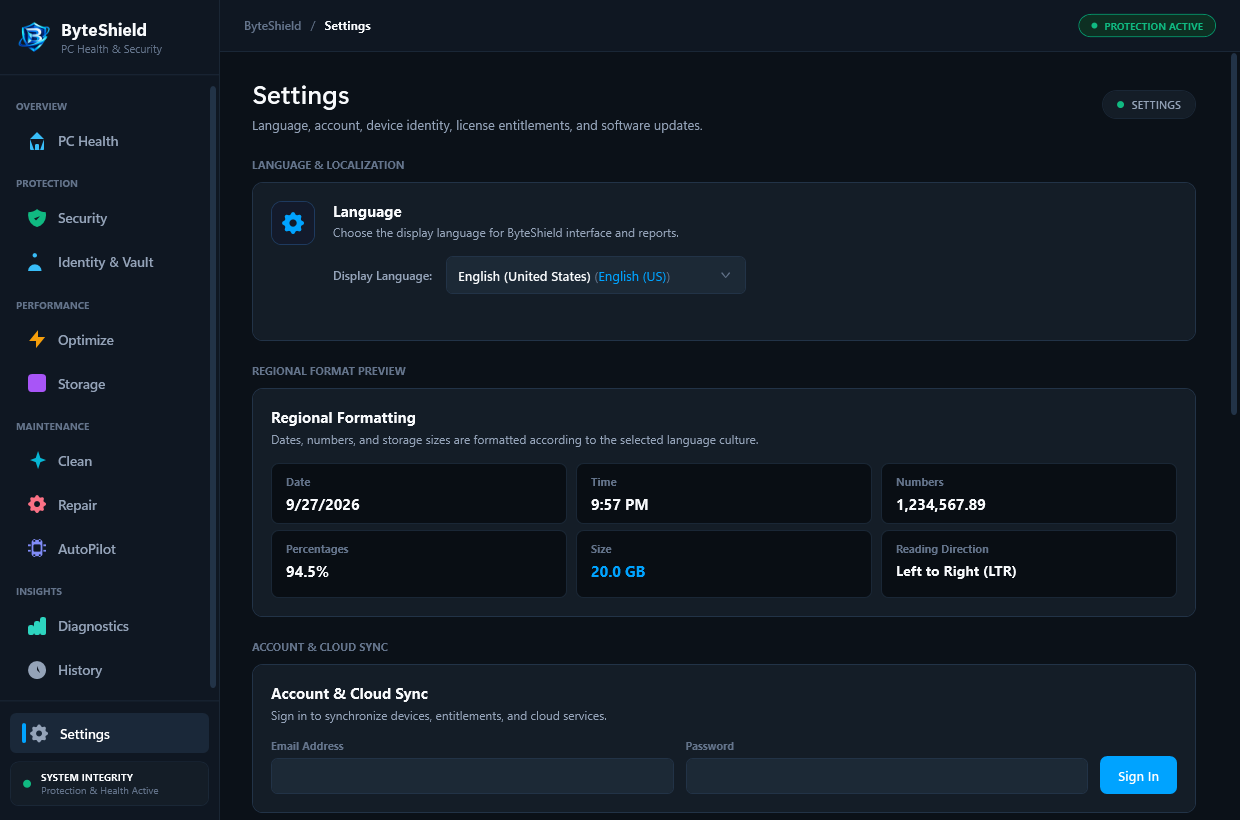The height and width of the screenshot is (820, 1240).
Task: Open the AutoPilot section
Action: click(109, 549)
